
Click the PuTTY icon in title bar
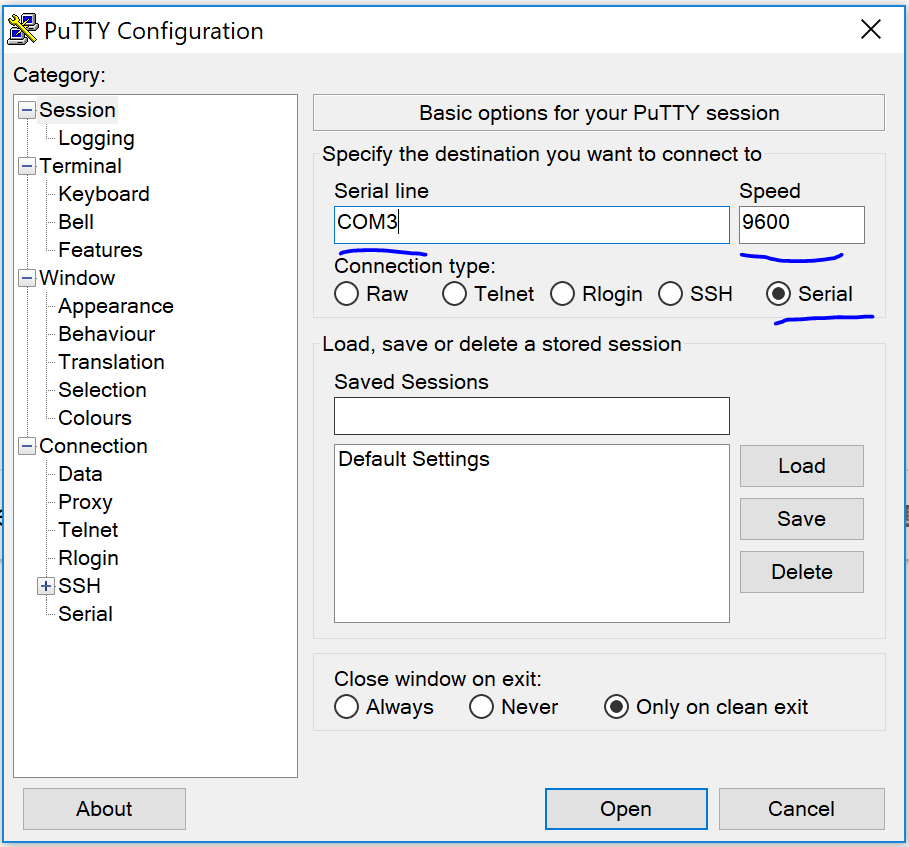[23, 30]
